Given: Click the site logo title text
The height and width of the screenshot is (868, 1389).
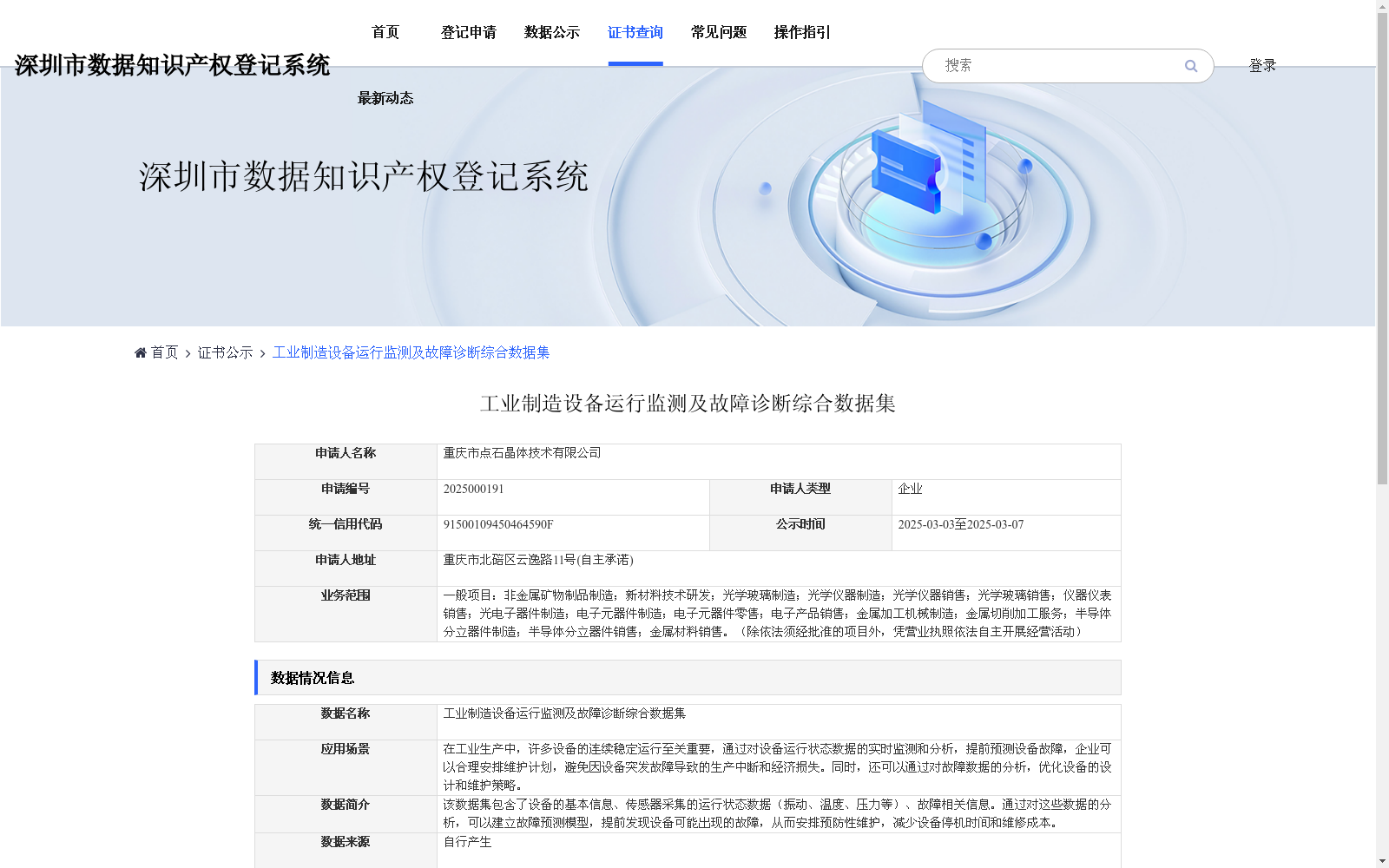Looking at the screenshot, I should coord(172,65).
